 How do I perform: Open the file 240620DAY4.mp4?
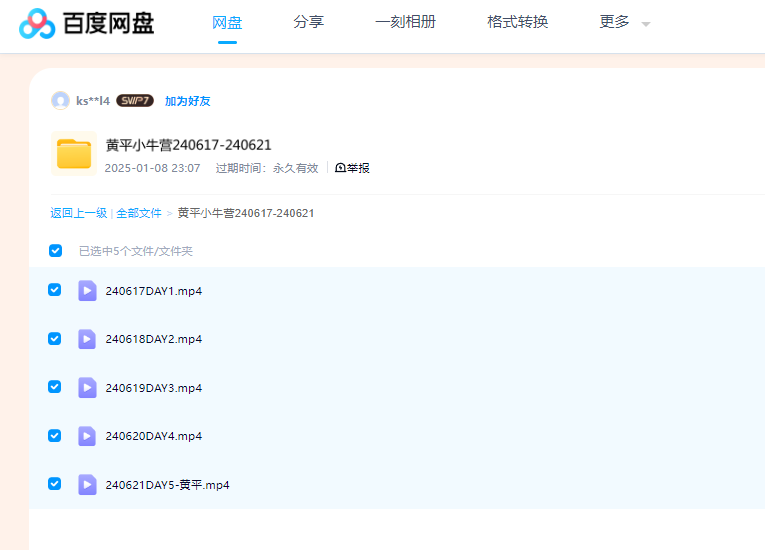(154, 436)
